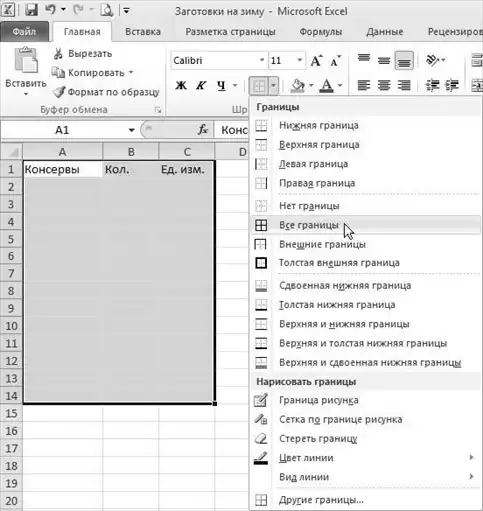
Task: Click the fill color paint bucket
Action: click(x=297, y=86)
